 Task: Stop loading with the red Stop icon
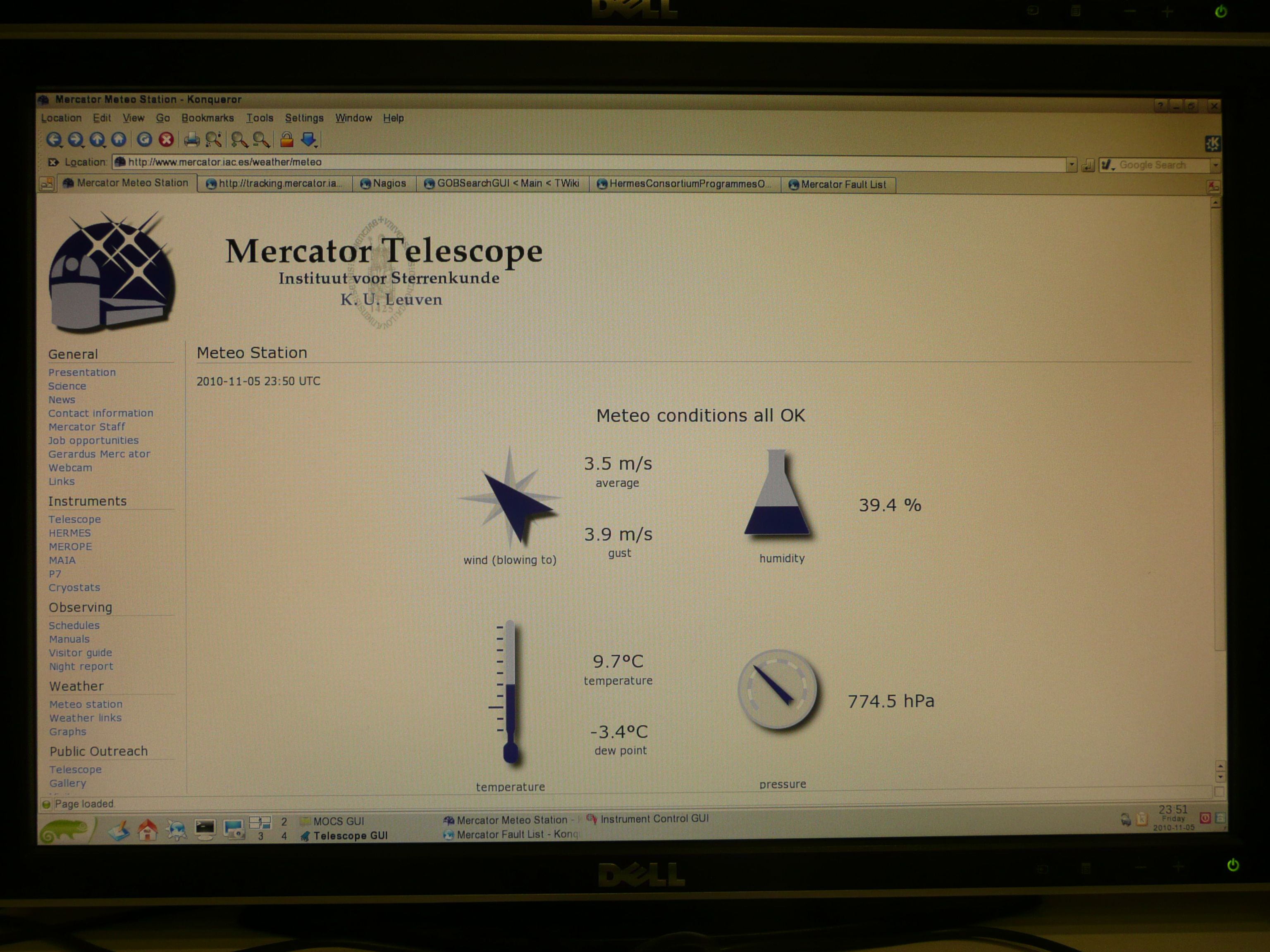click(167, 139)
